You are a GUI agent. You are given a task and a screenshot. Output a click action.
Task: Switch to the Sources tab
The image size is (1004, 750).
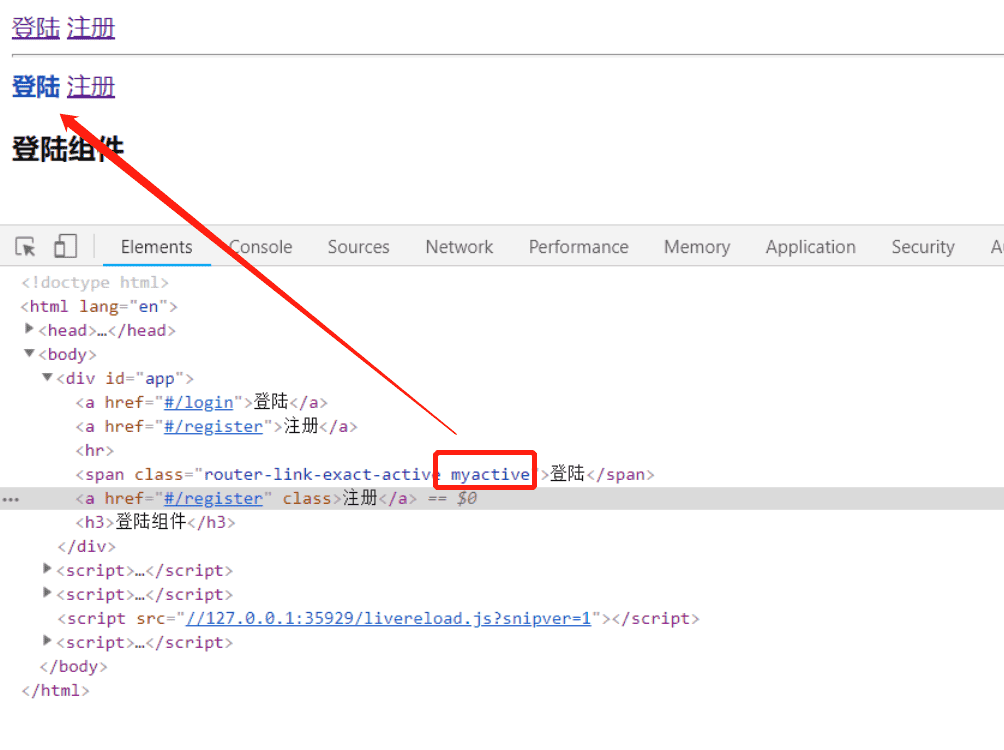359,247
